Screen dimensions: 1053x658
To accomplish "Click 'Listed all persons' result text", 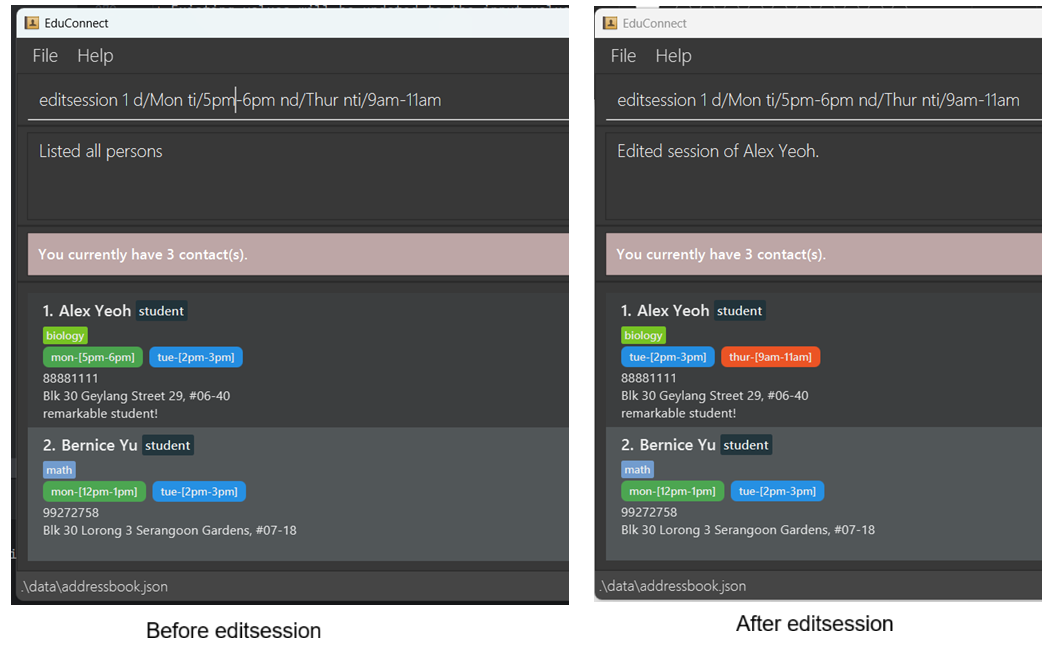I will (101, 151).
